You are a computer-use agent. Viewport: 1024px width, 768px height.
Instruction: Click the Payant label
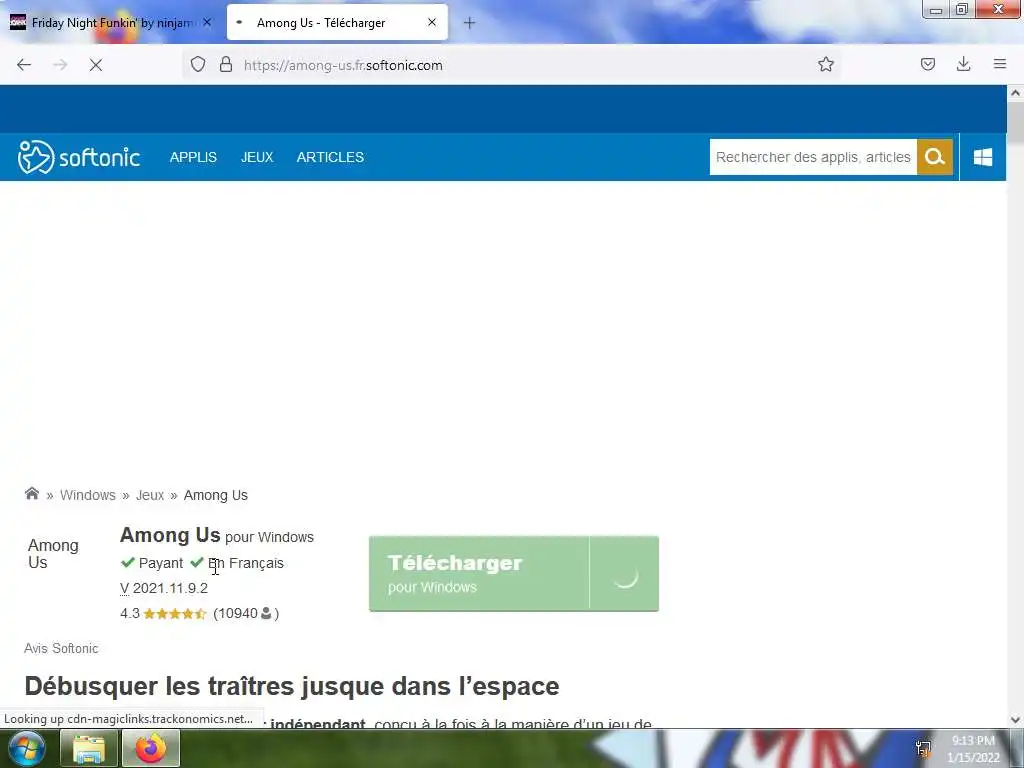152,563
